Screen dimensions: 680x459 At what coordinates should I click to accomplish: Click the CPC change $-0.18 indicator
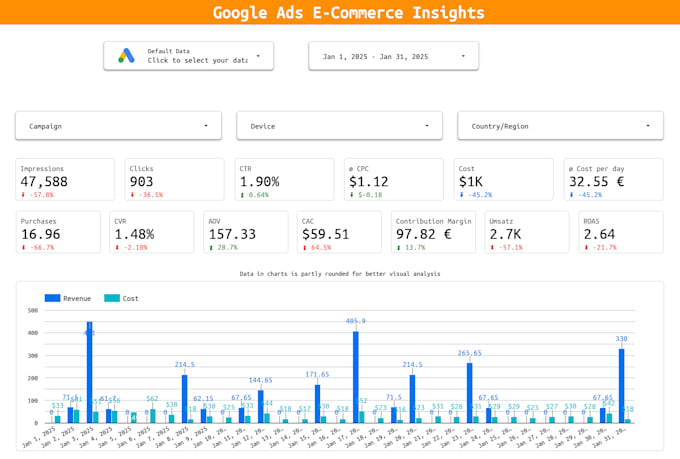[366, 195]
